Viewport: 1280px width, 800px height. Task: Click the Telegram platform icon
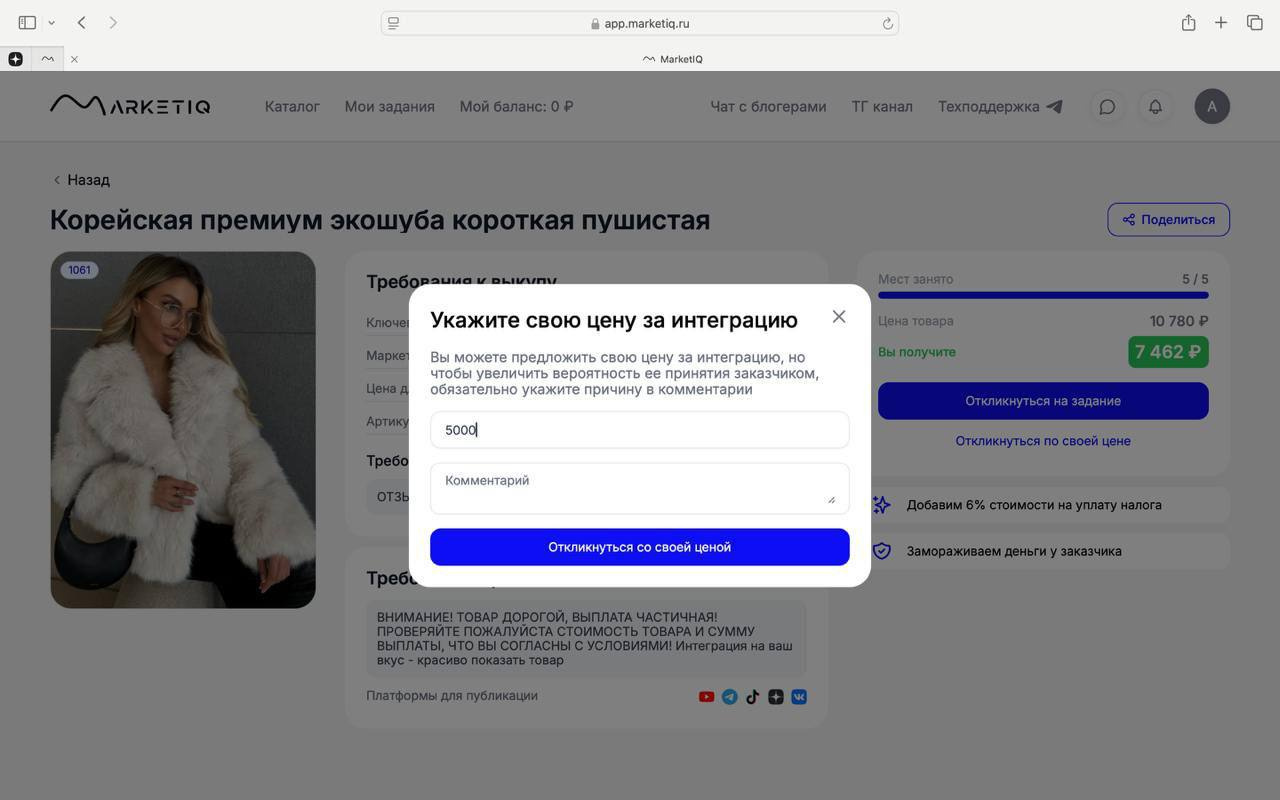[x=730, y=697]
